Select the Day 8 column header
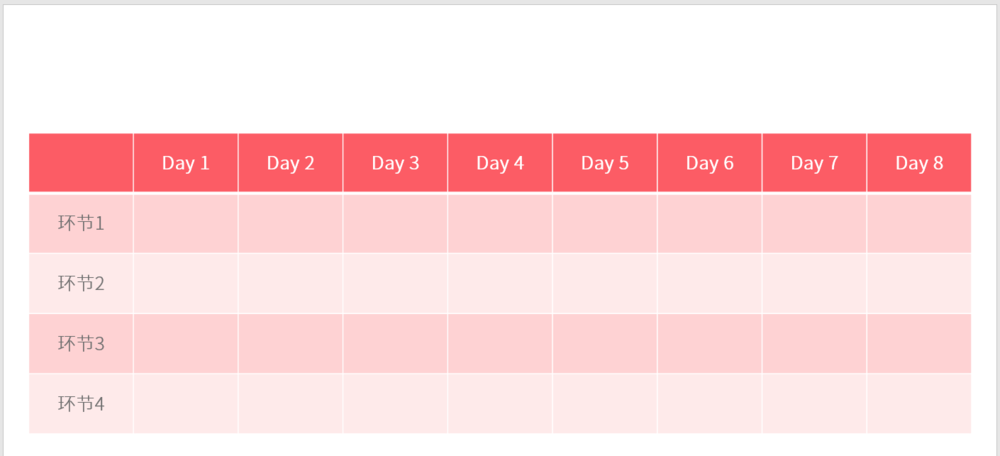 tap(919, 163)
